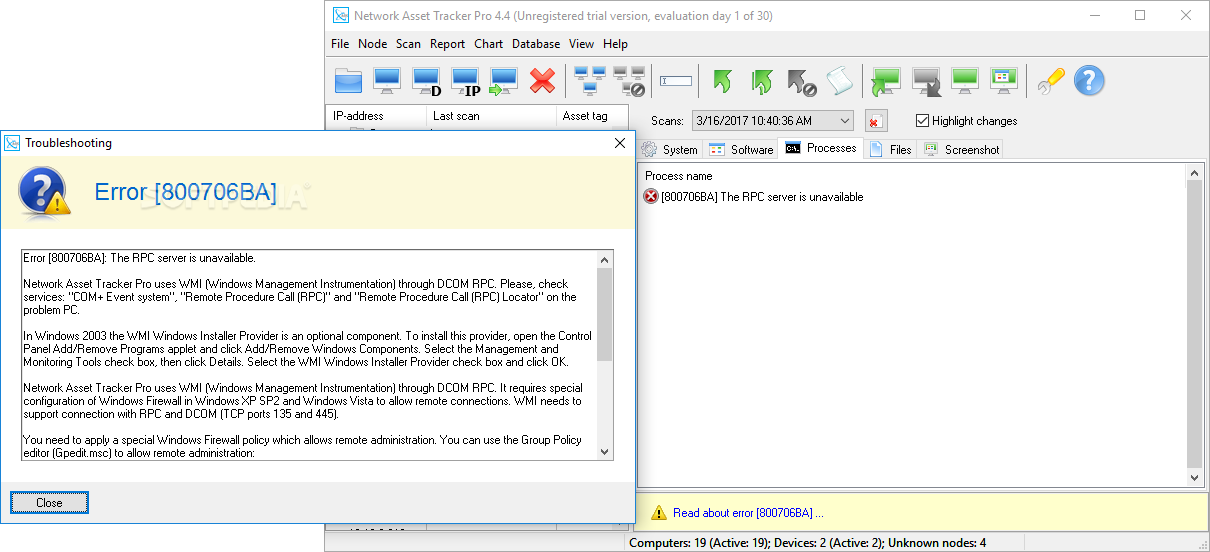The image size is (1210, 552).
Task: Click the Processes panel vertical scrollbar
Action: click(1194, 326)
